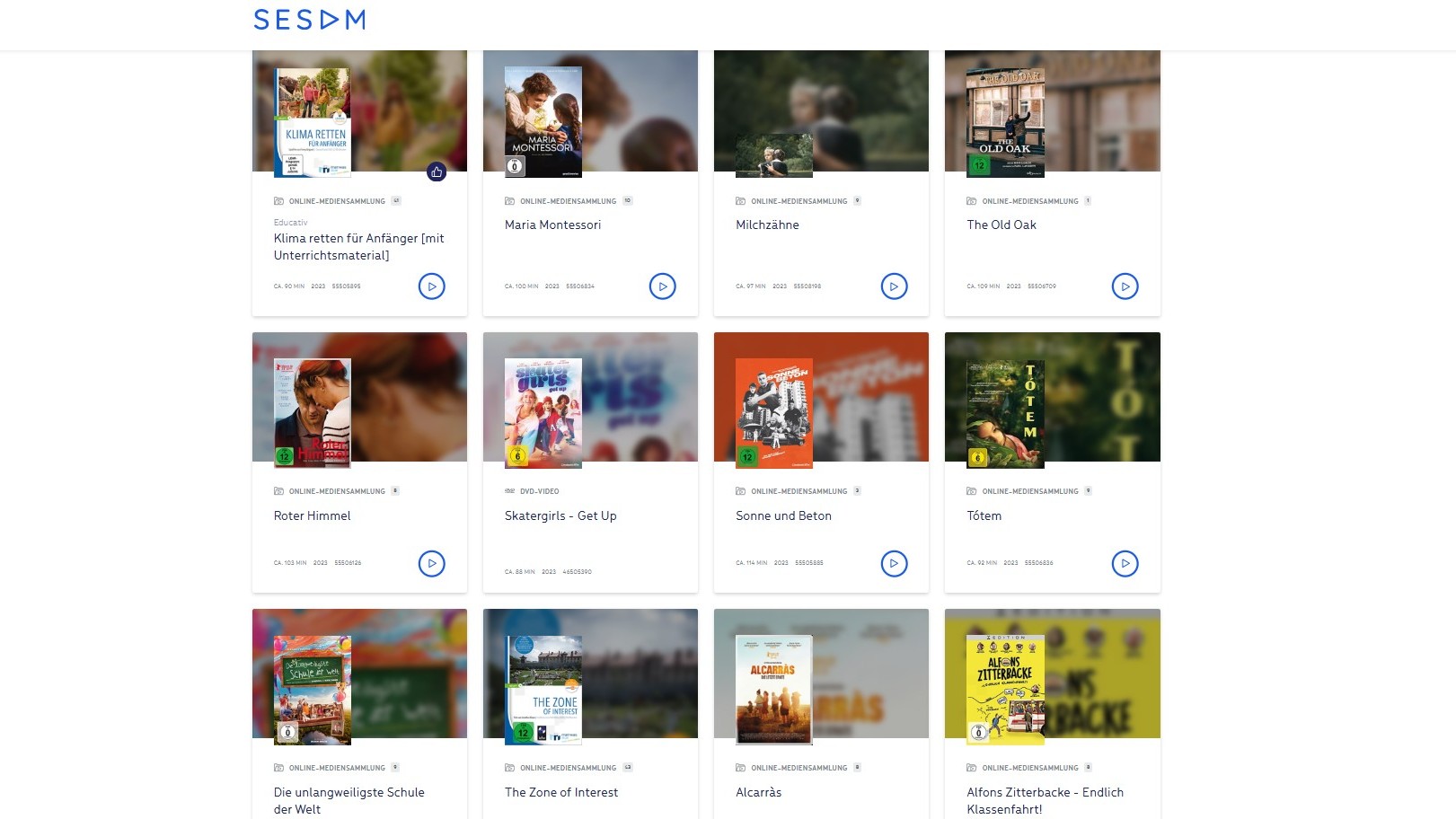Image resolution: width=1456 pixels, height=819 pixels.
Task: Click the media collection icon on Klima retten card
Action: point(278,201)
